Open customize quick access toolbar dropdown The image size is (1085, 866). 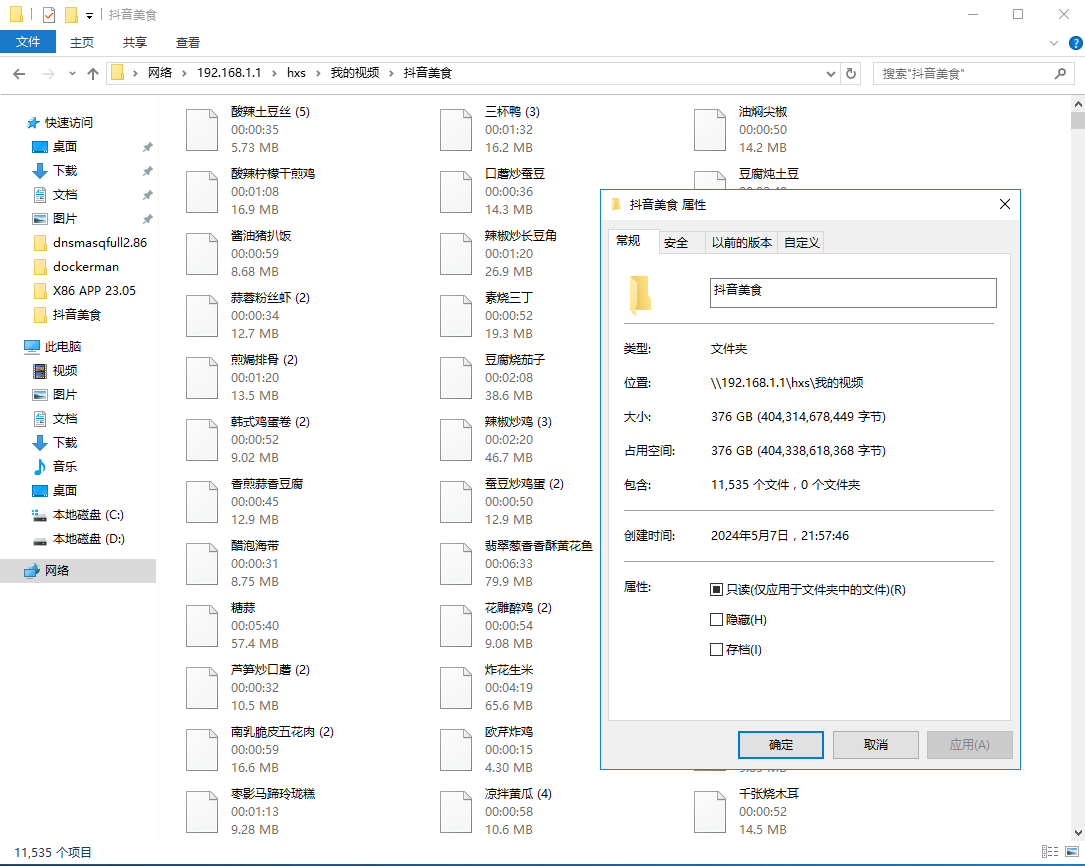pyautogui.click(x=89, y=15)
